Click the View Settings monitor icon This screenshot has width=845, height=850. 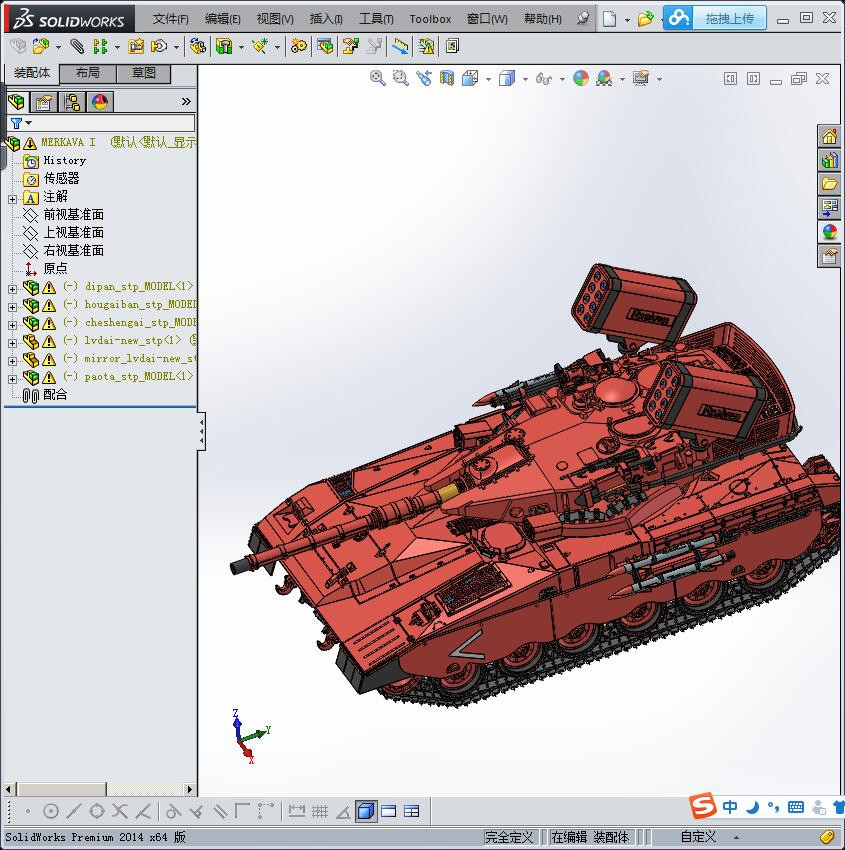click(x=641, y=79)
